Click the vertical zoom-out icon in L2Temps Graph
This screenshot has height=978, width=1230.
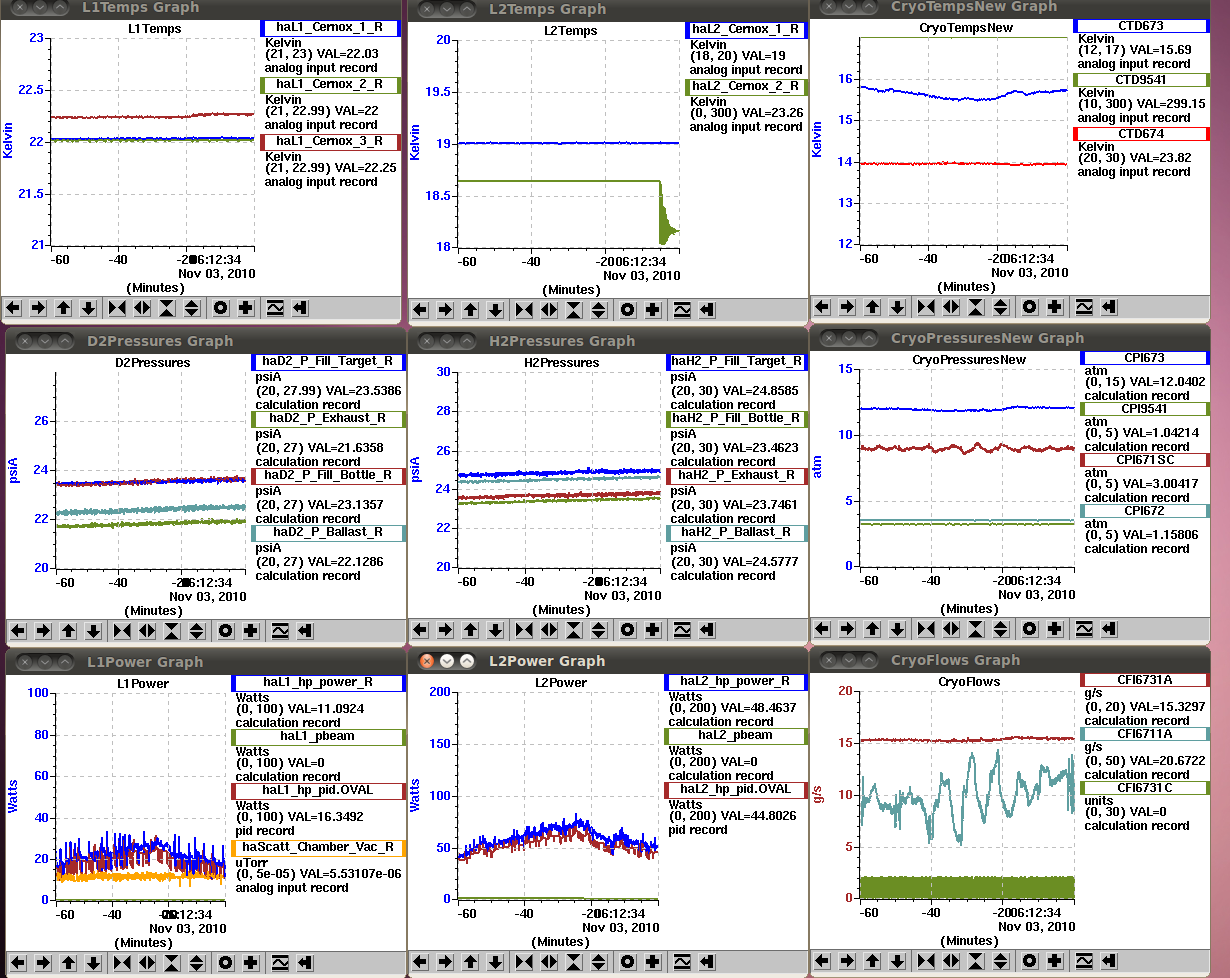598,310
